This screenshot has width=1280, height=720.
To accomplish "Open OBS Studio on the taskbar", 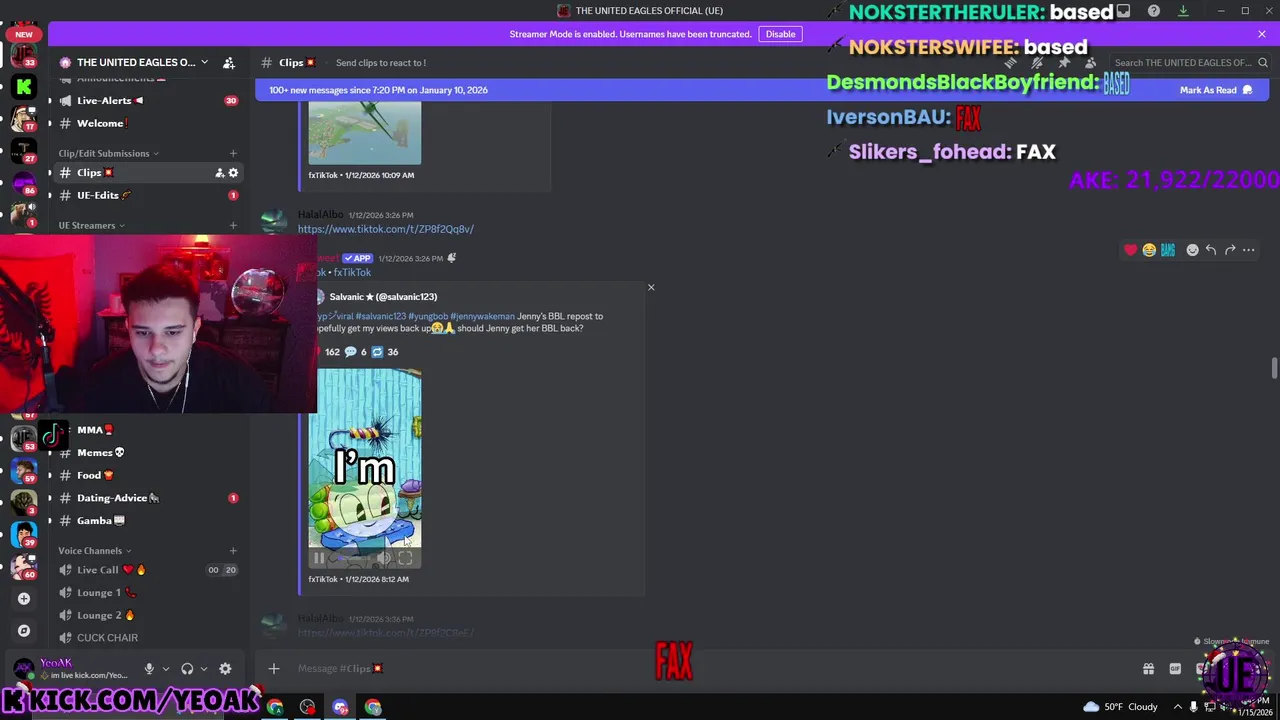I will point(307,707).
